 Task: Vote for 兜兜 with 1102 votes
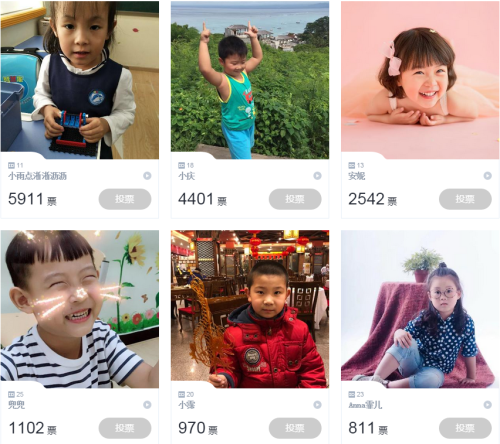[125, 428]
